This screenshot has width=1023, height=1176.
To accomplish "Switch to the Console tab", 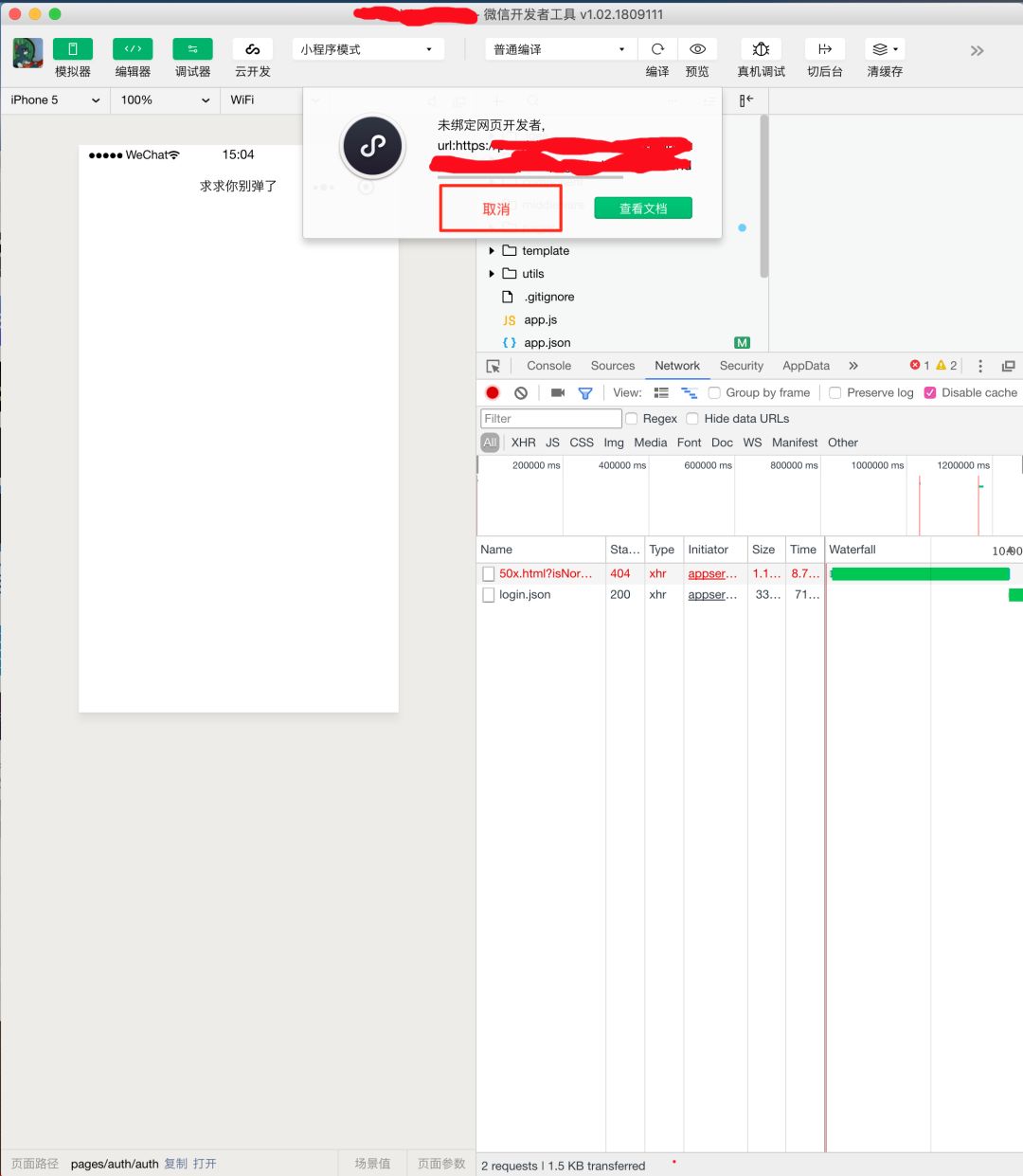I will point(549,366).
